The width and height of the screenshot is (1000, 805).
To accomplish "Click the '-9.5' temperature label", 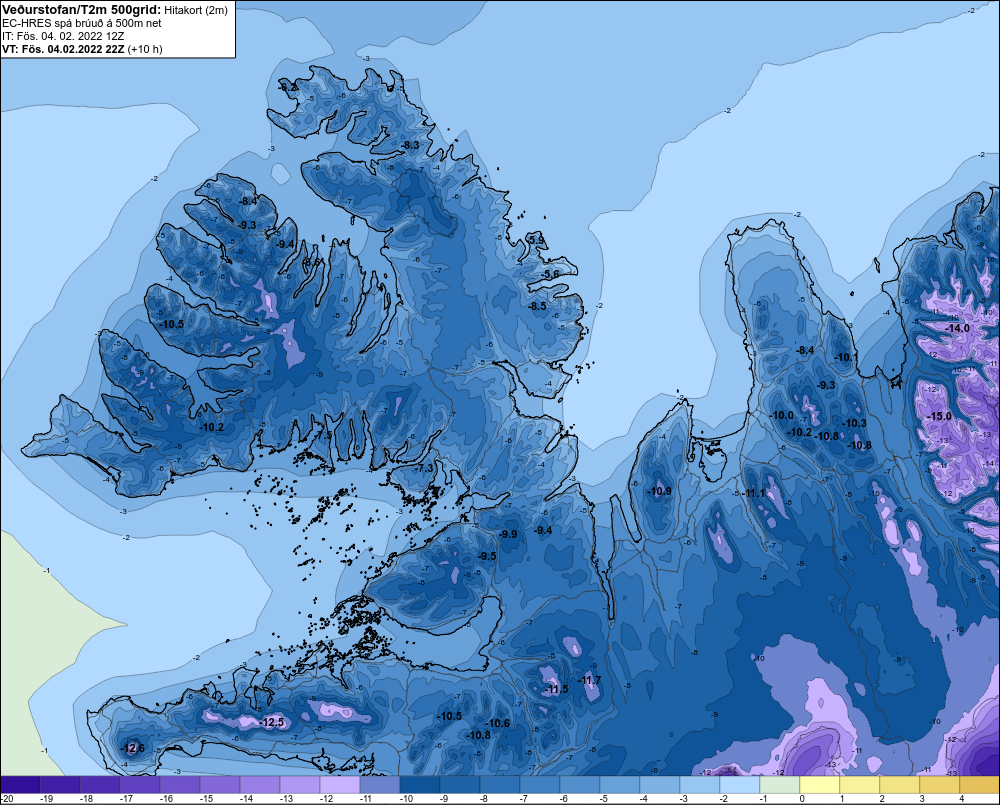I will point(487,556).
